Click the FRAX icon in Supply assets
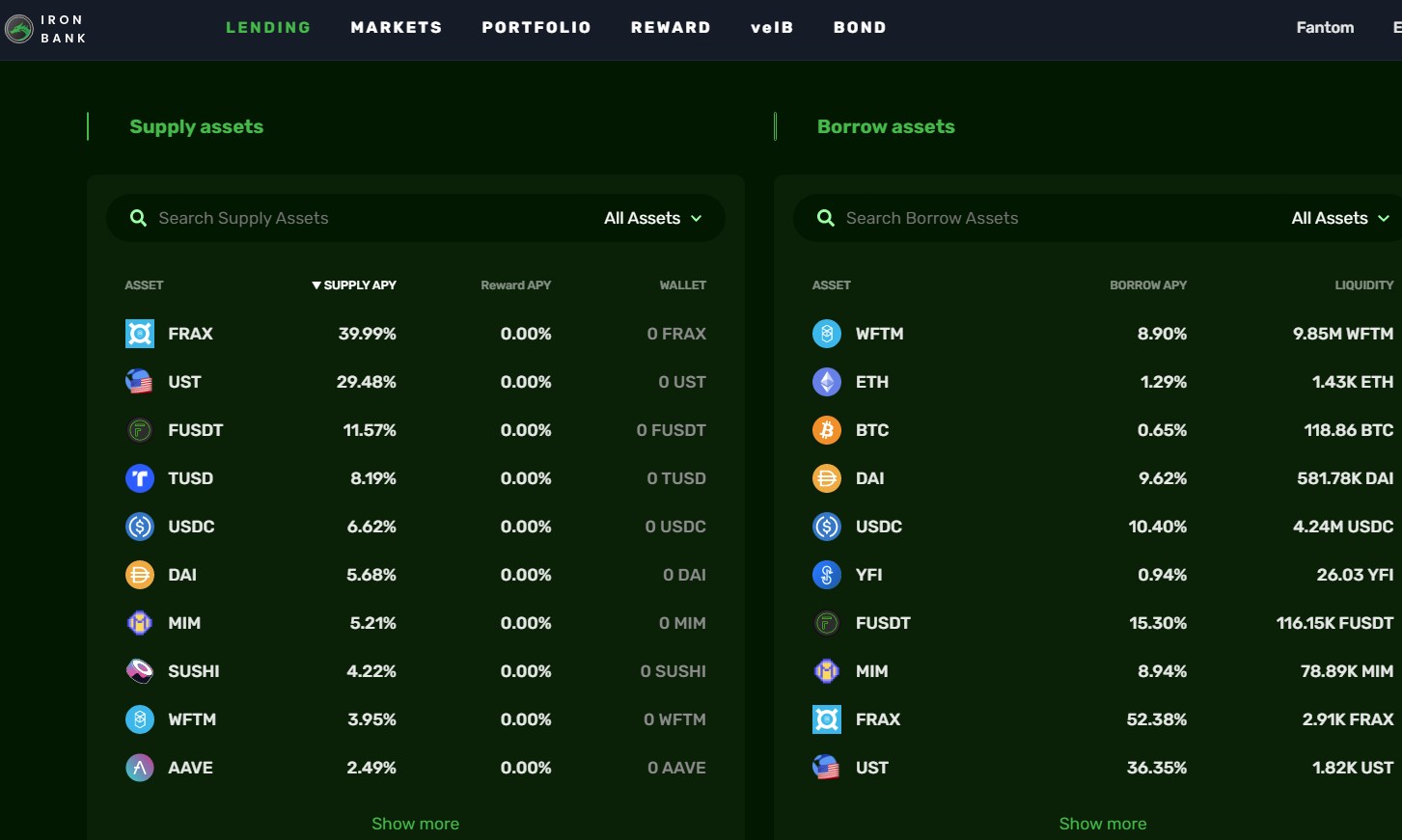The width and height of the screenshot is (1402, 840). point(140,334)
